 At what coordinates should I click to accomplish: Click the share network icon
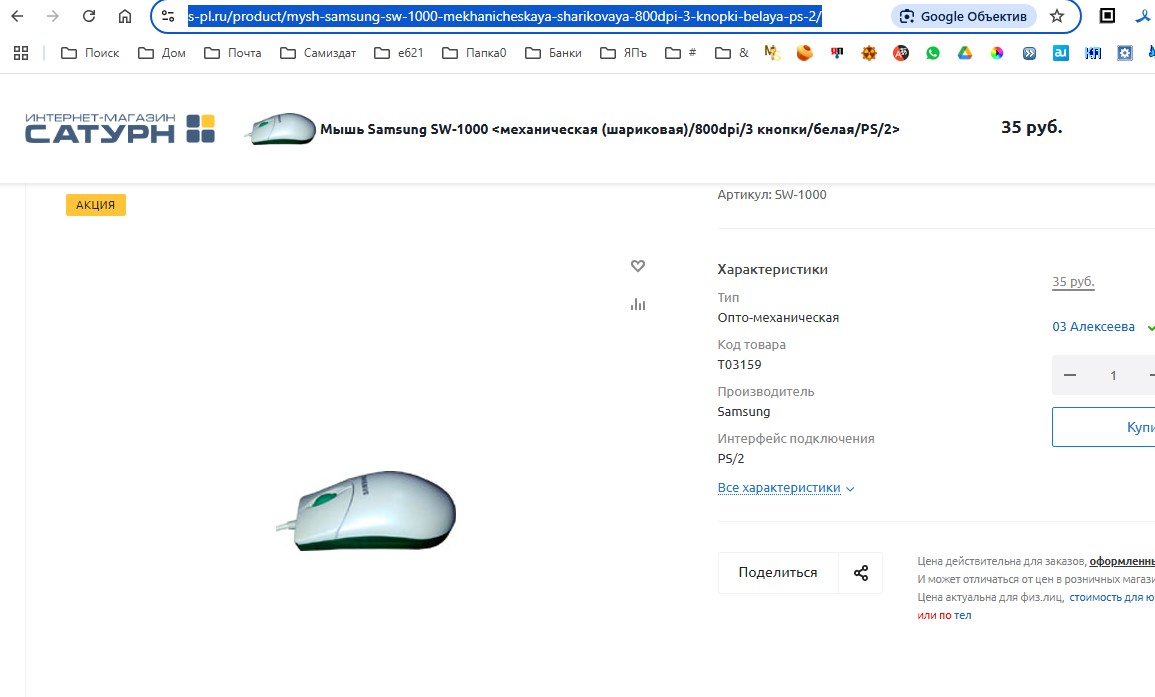[x=861, y=572]
